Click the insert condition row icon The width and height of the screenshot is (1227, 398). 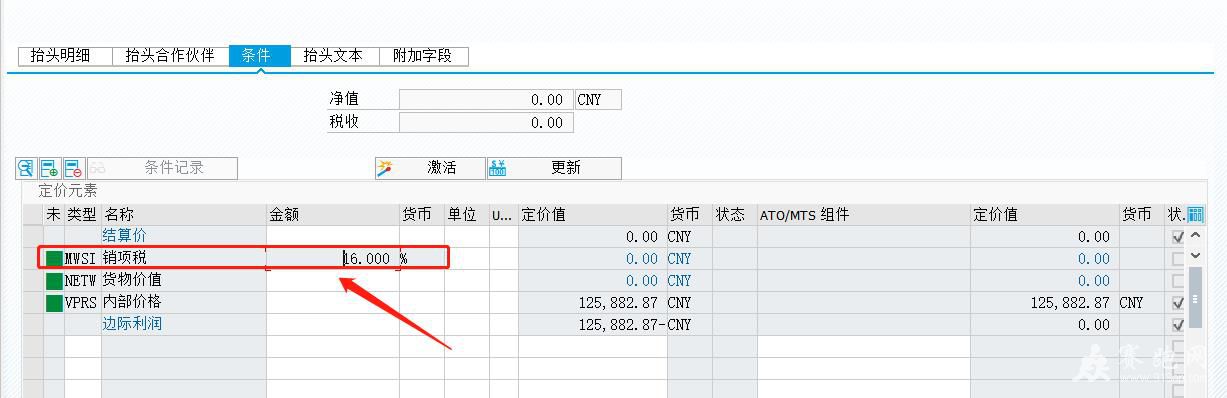pos(50,168)
